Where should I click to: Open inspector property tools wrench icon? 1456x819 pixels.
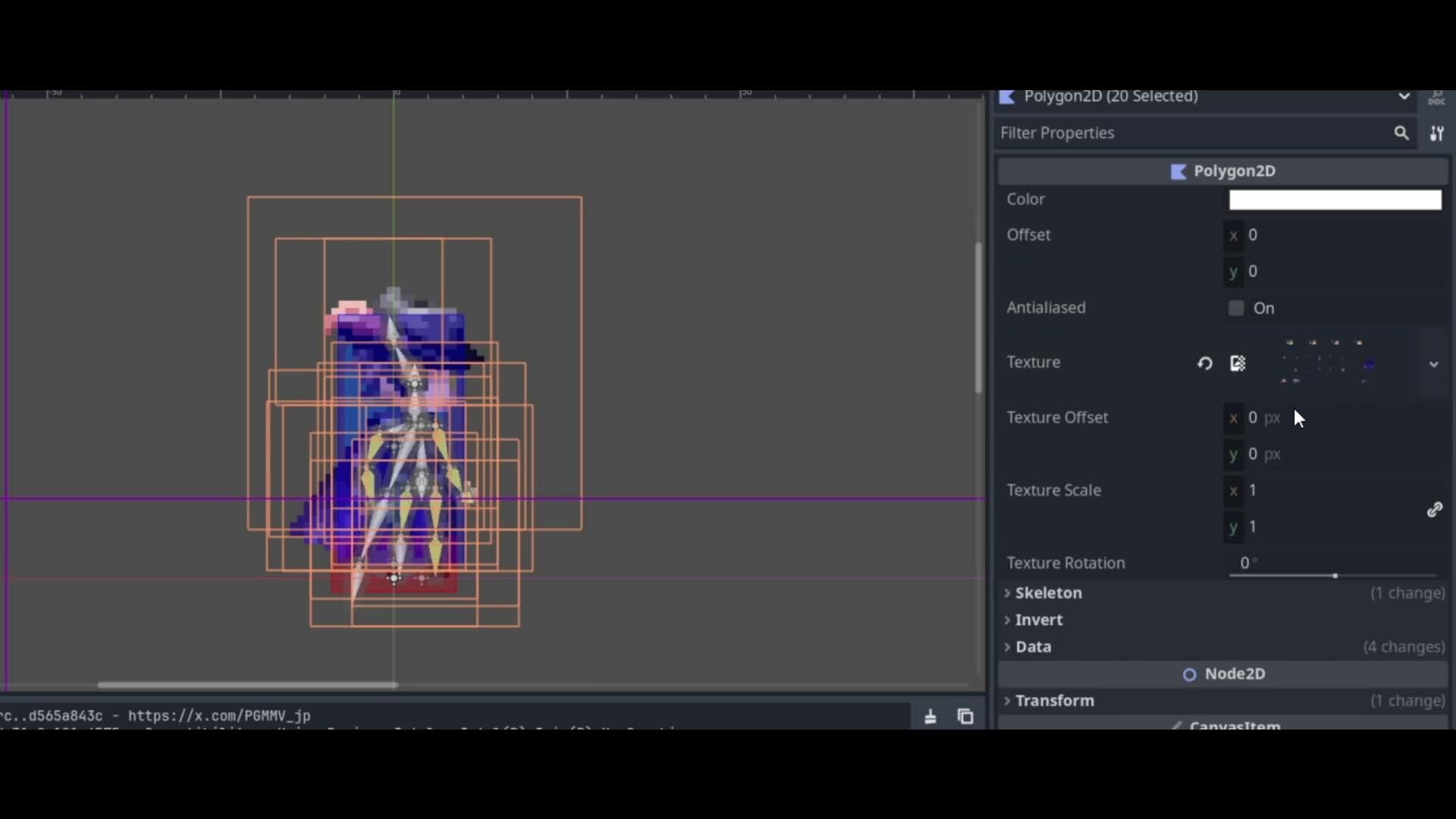[x=1436, y=133]
